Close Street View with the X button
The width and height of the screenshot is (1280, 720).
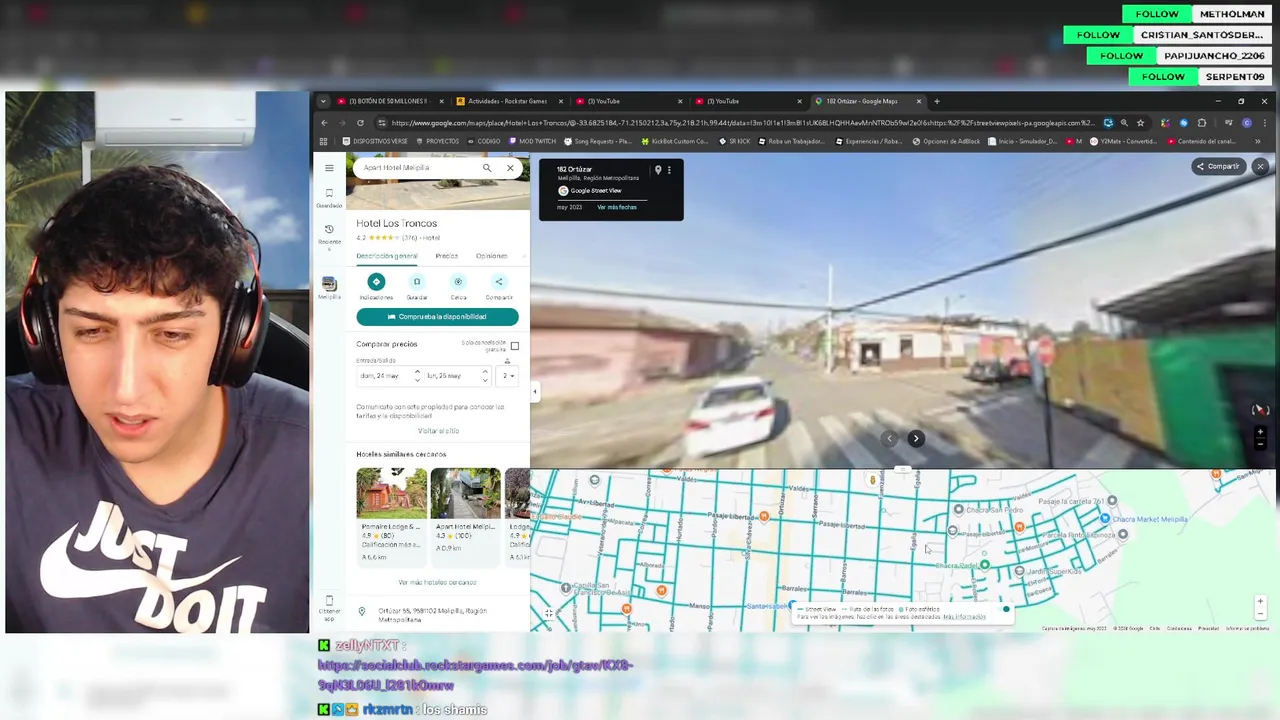tap(1260, 166)
